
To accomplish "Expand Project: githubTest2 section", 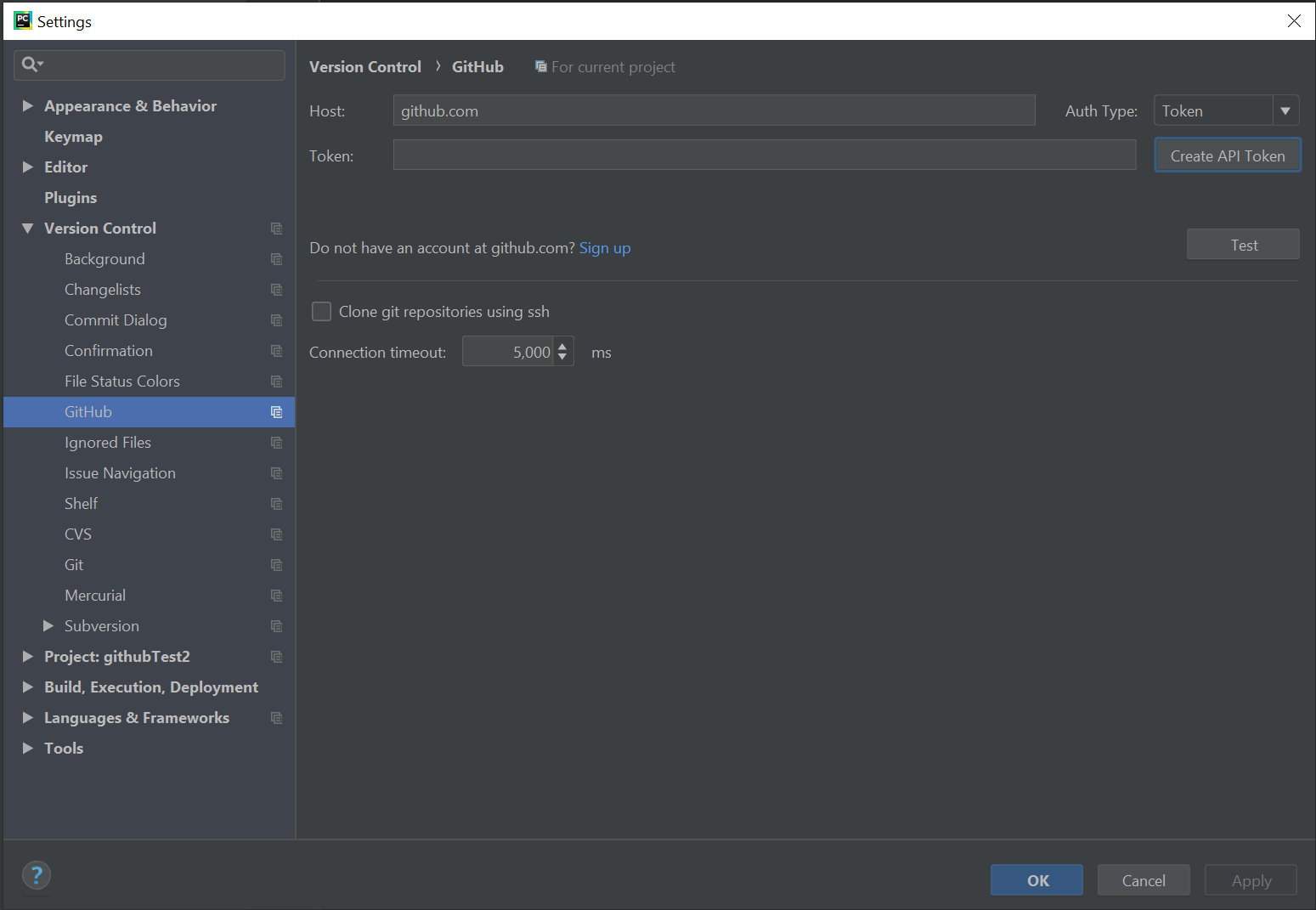I will pos(27,657).
